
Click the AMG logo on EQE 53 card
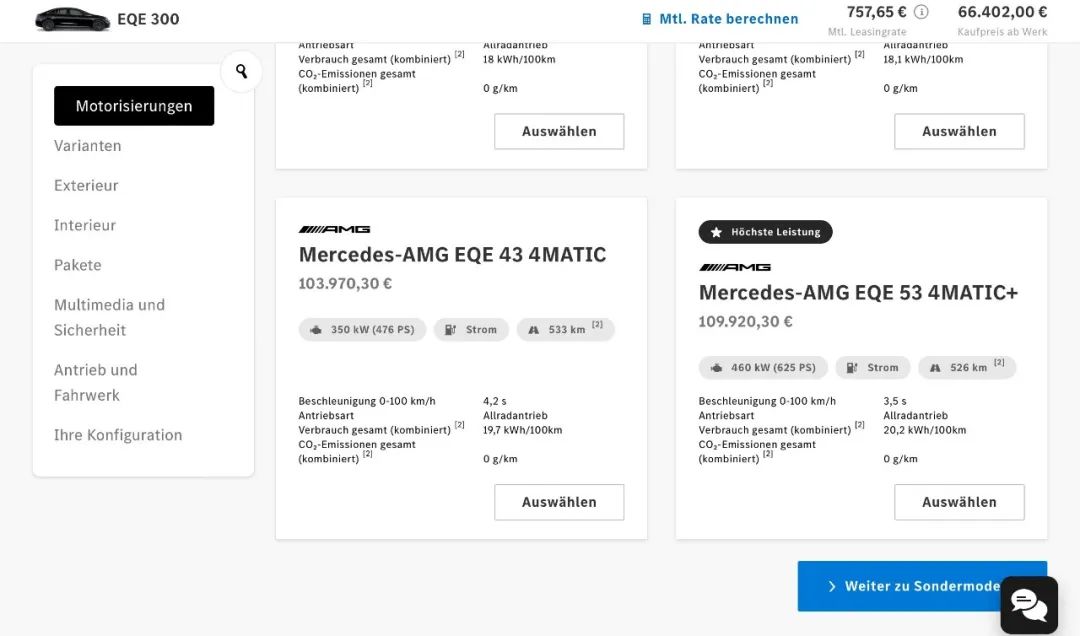734,267
